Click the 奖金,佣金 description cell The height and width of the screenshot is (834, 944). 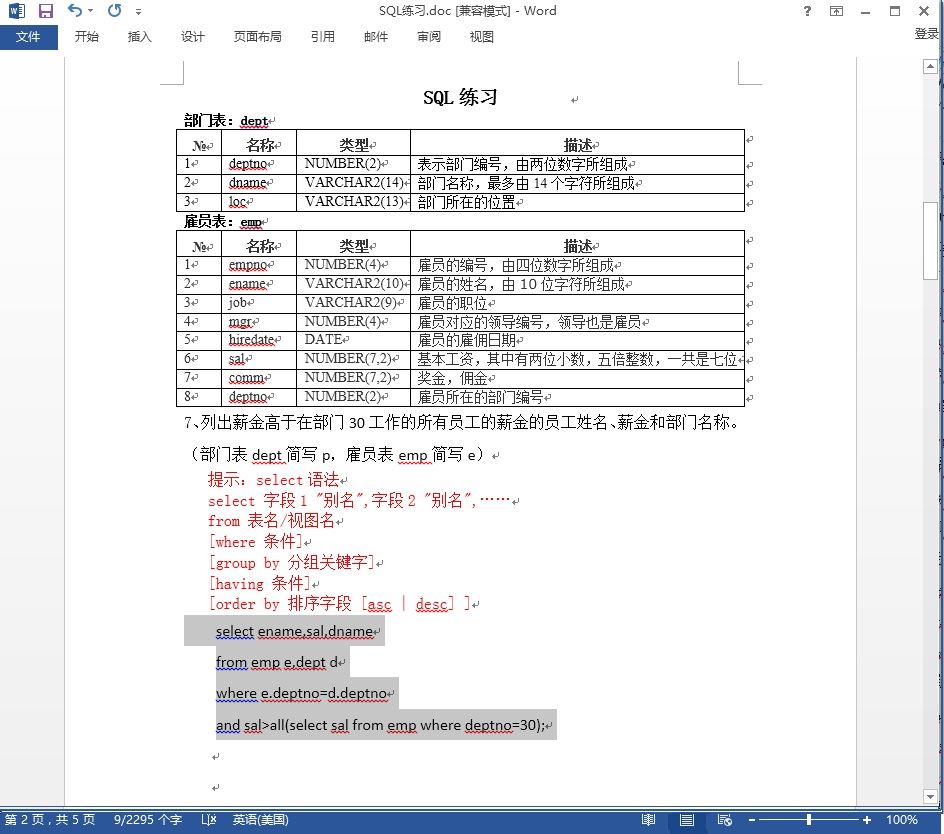pos(577,378)
